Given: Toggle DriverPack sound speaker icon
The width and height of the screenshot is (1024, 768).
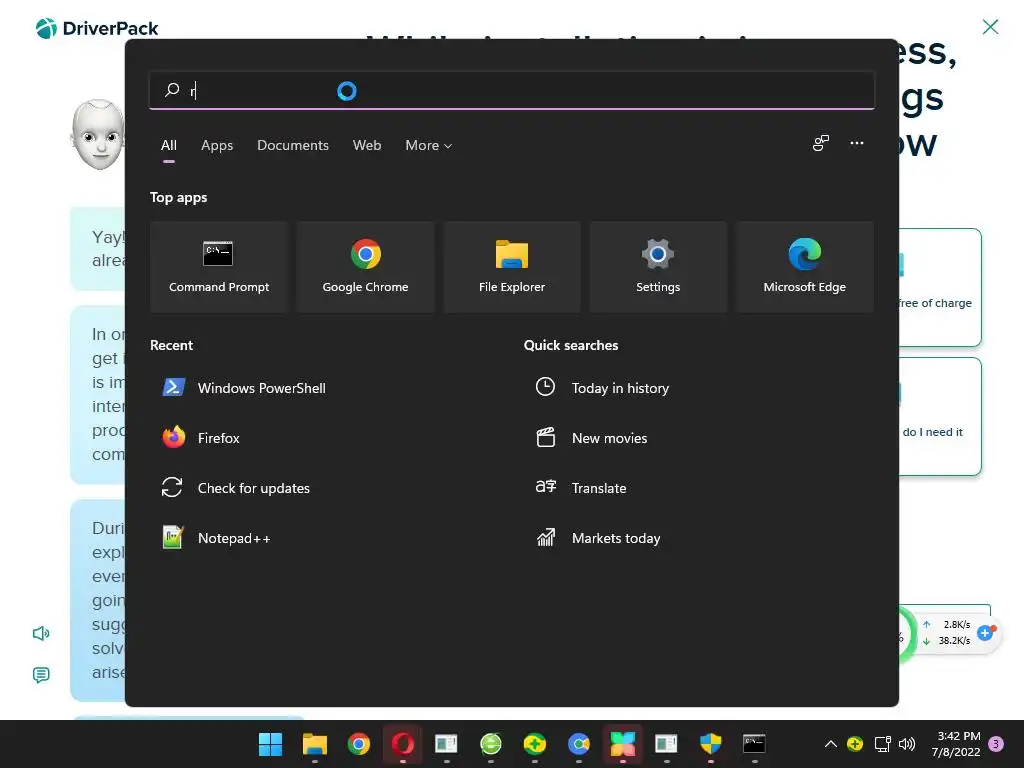Looking at the screenshot, I should [x=41, y=633].
